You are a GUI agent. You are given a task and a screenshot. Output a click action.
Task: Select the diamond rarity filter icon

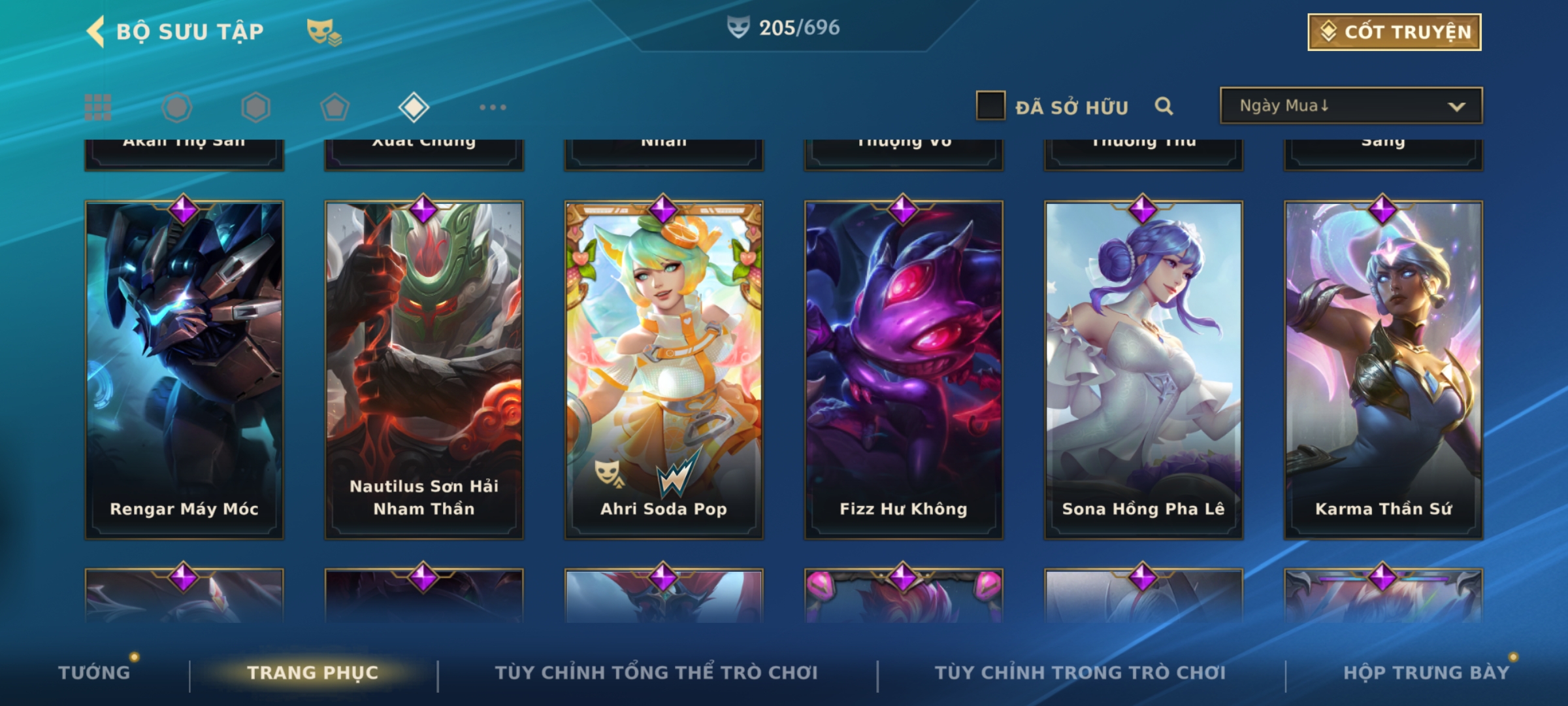[414, 107]
